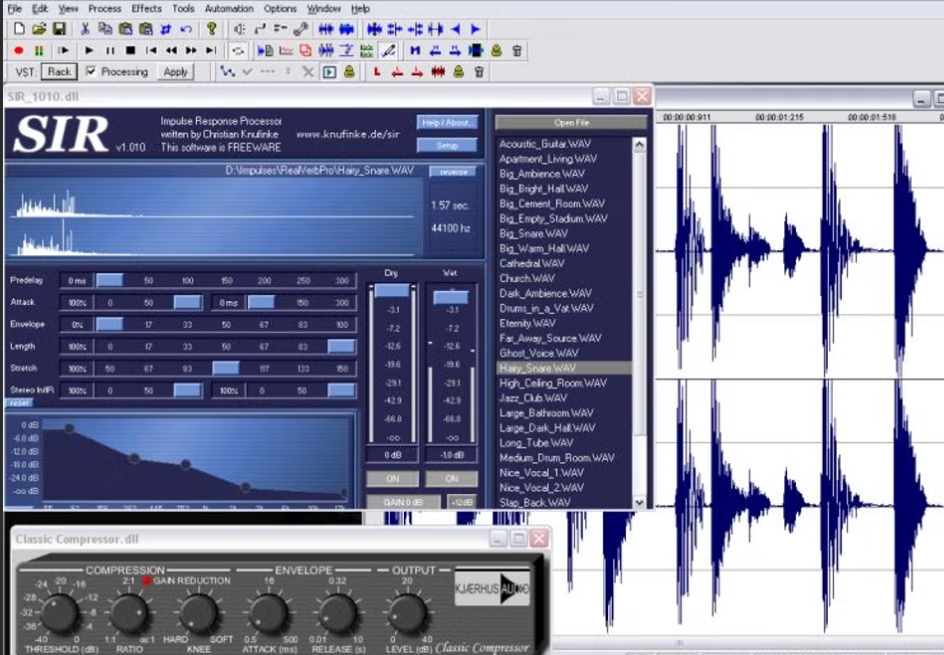Image resolution: width=944 pixels, height=655 pixels.
Task: Copy the selection from the main toolbar
Action: (x=105, y=29)
